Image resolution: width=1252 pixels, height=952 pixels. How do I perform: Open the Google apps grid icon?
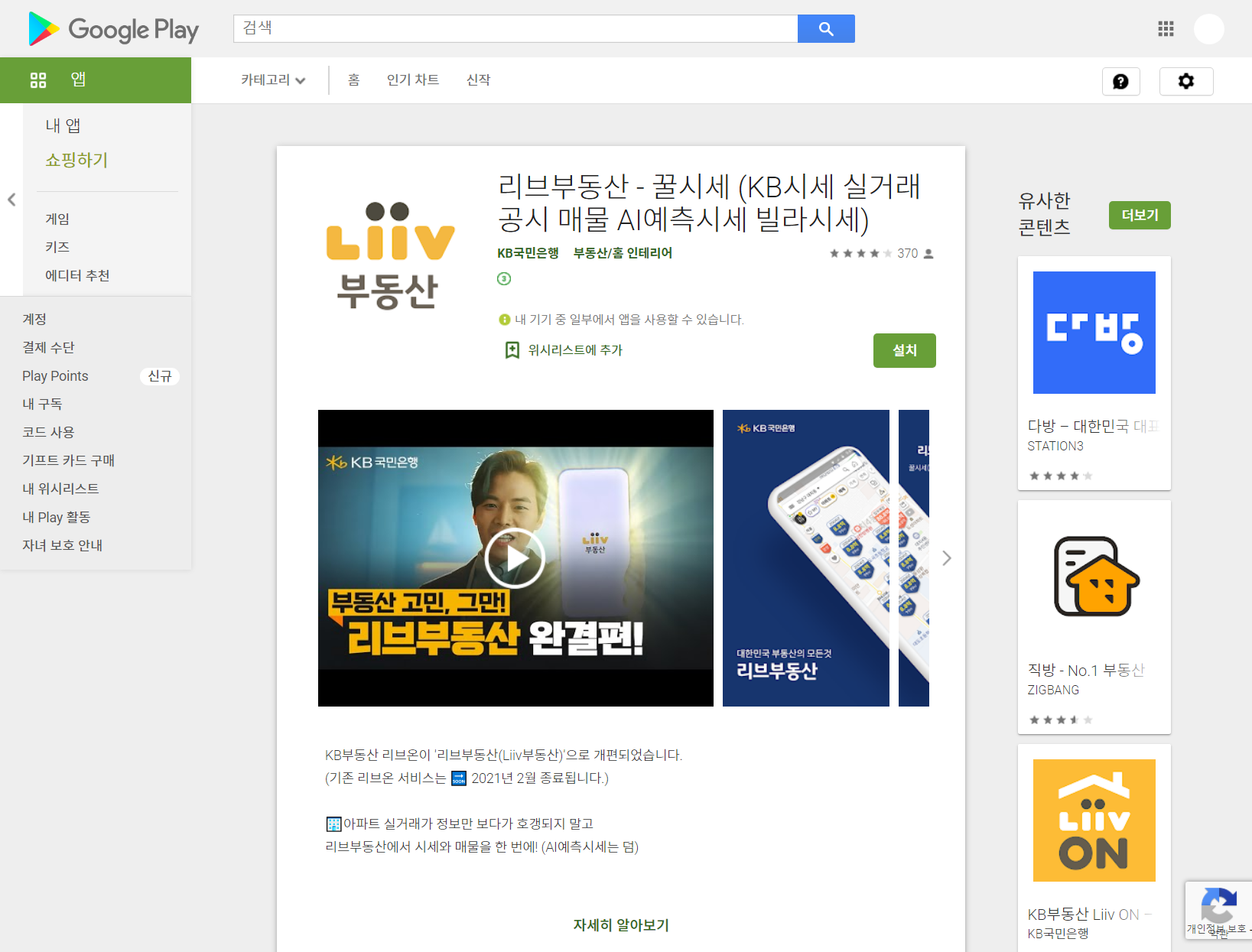pyautogui.click(x=1166, y=29)
